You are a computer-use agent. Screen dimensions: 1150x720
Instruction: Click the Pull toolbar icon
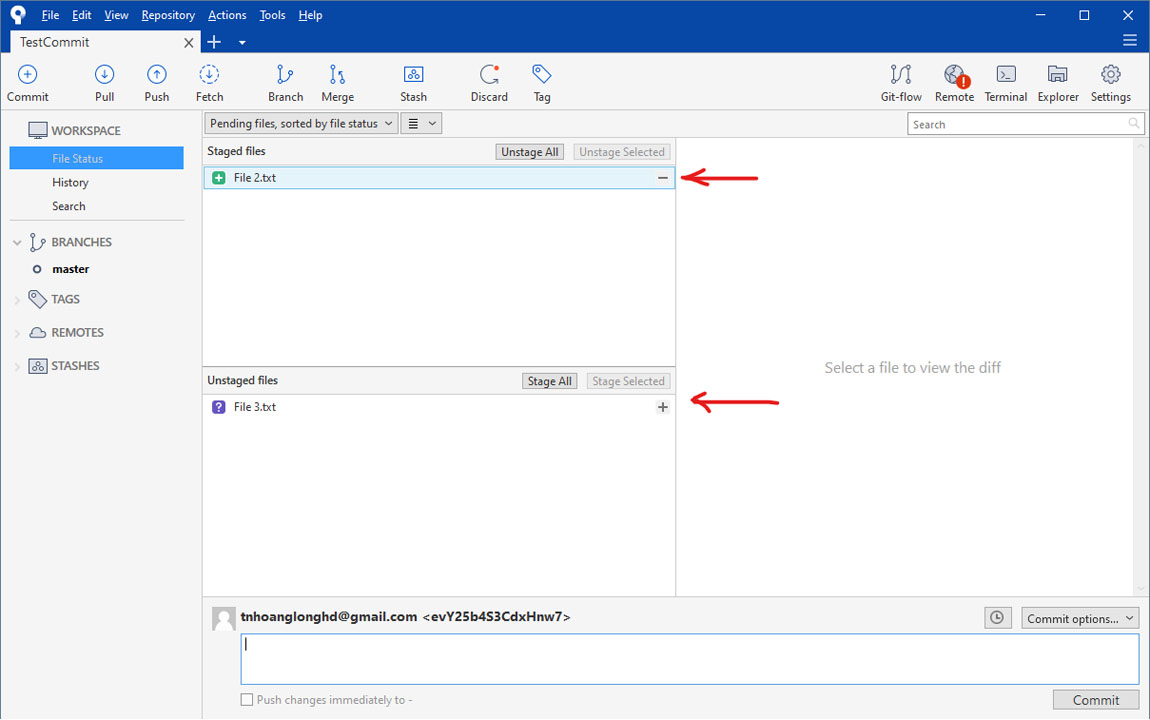pyautogui.click(x=104, y=75)
